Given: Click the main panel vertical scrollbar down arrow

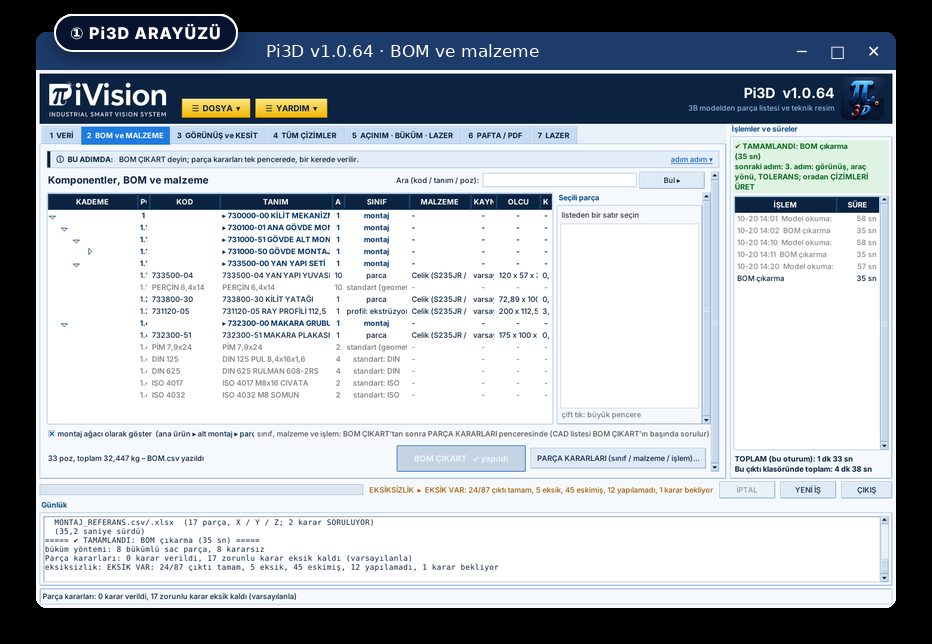Looking at the screenshot, I should [714, 467].
